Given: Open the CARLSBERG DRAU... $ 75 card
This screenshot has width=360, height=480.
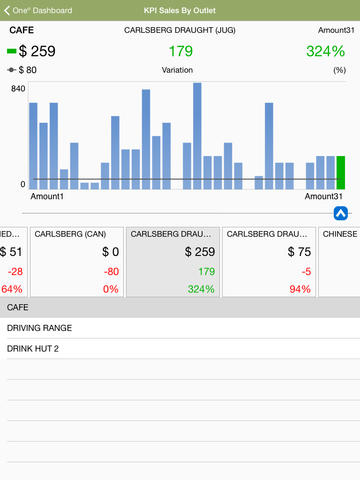Looking at the screenshot, I should [269, 262].
